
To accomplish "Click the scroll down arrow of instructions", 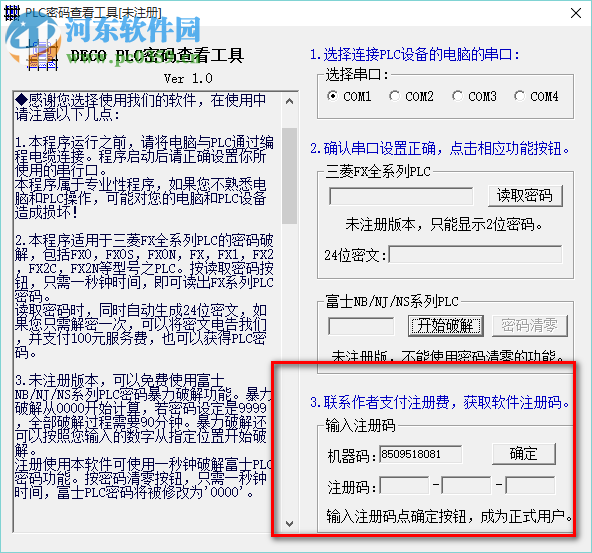I will coord(290,524).
